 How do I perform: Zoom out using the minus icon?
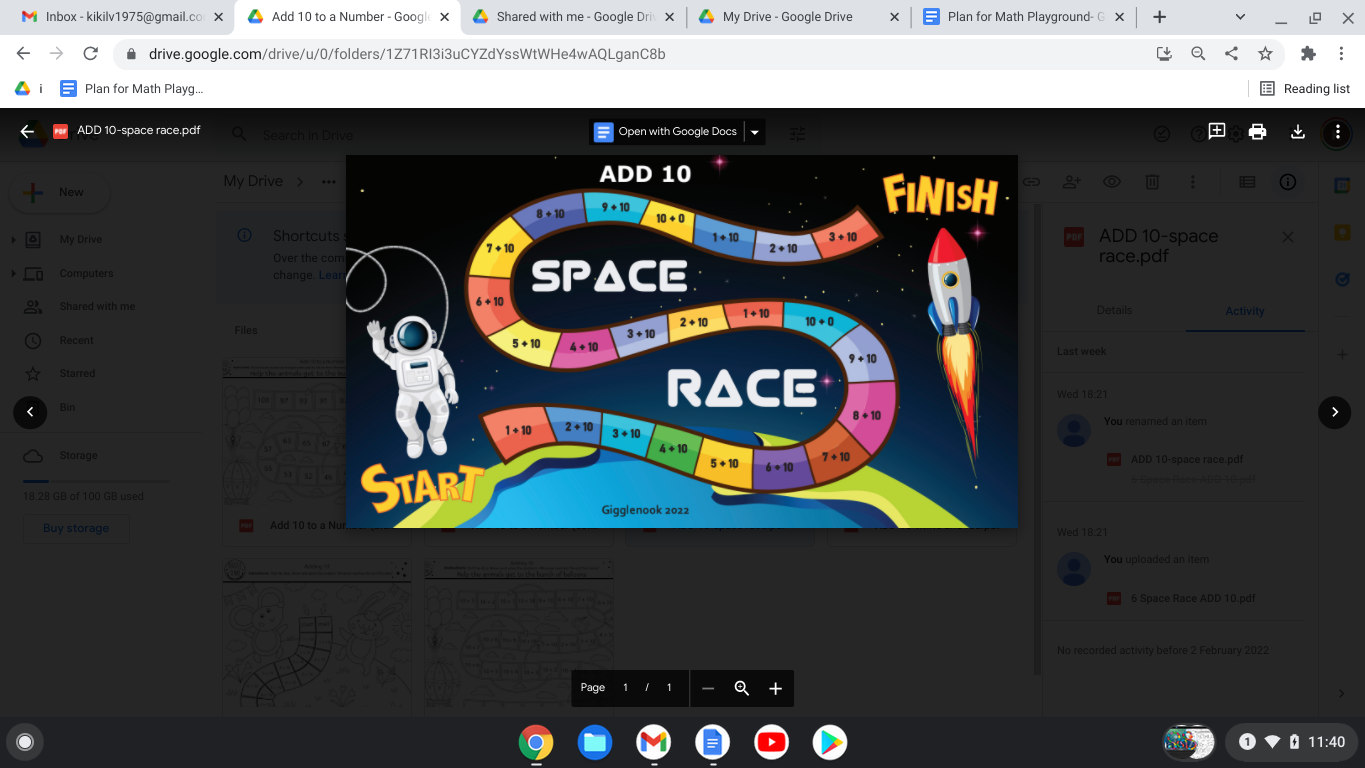(x=708, y=688)
